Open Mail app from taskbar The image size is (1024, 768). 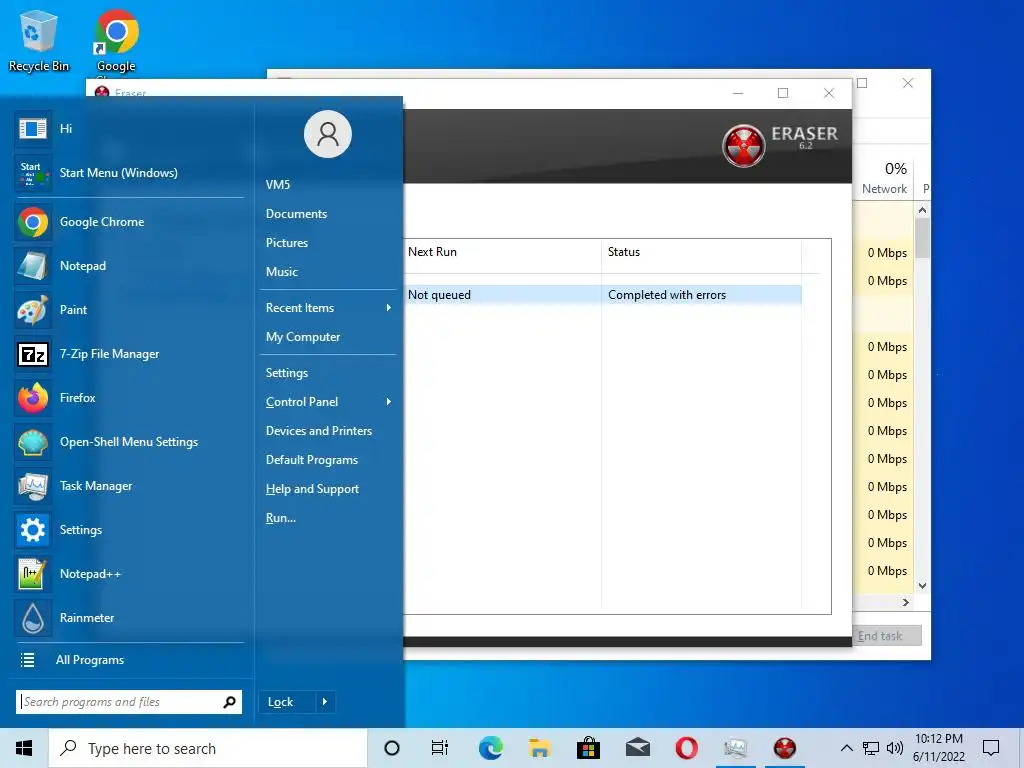click(637, 748)
